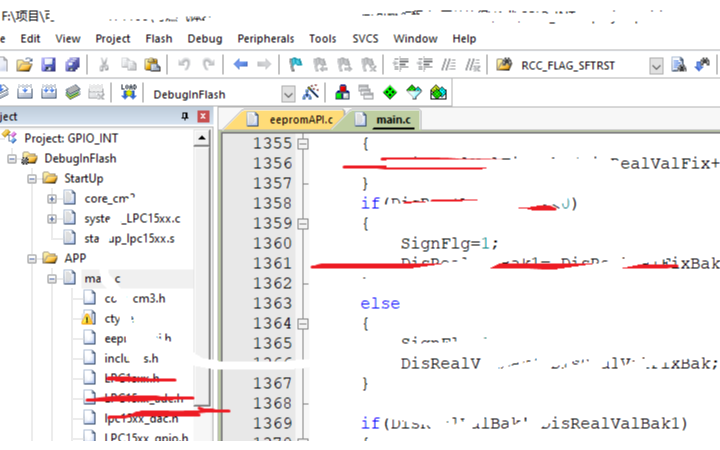Screen dimensions: 720x450
Task: Unindent the selected lines
Action: [x=424, y=65]
